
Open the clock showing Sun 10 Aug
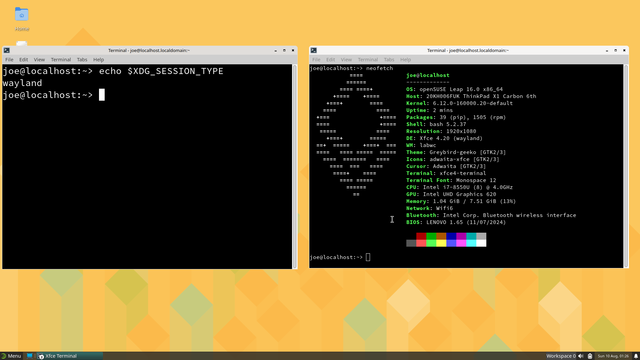(613, 356)
